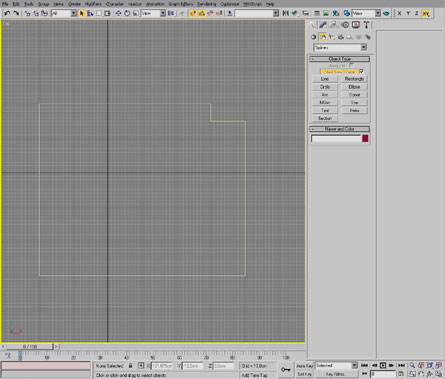Click the Play Animation button
This screenshot has width=445, height=379.
tap(383, 366)
